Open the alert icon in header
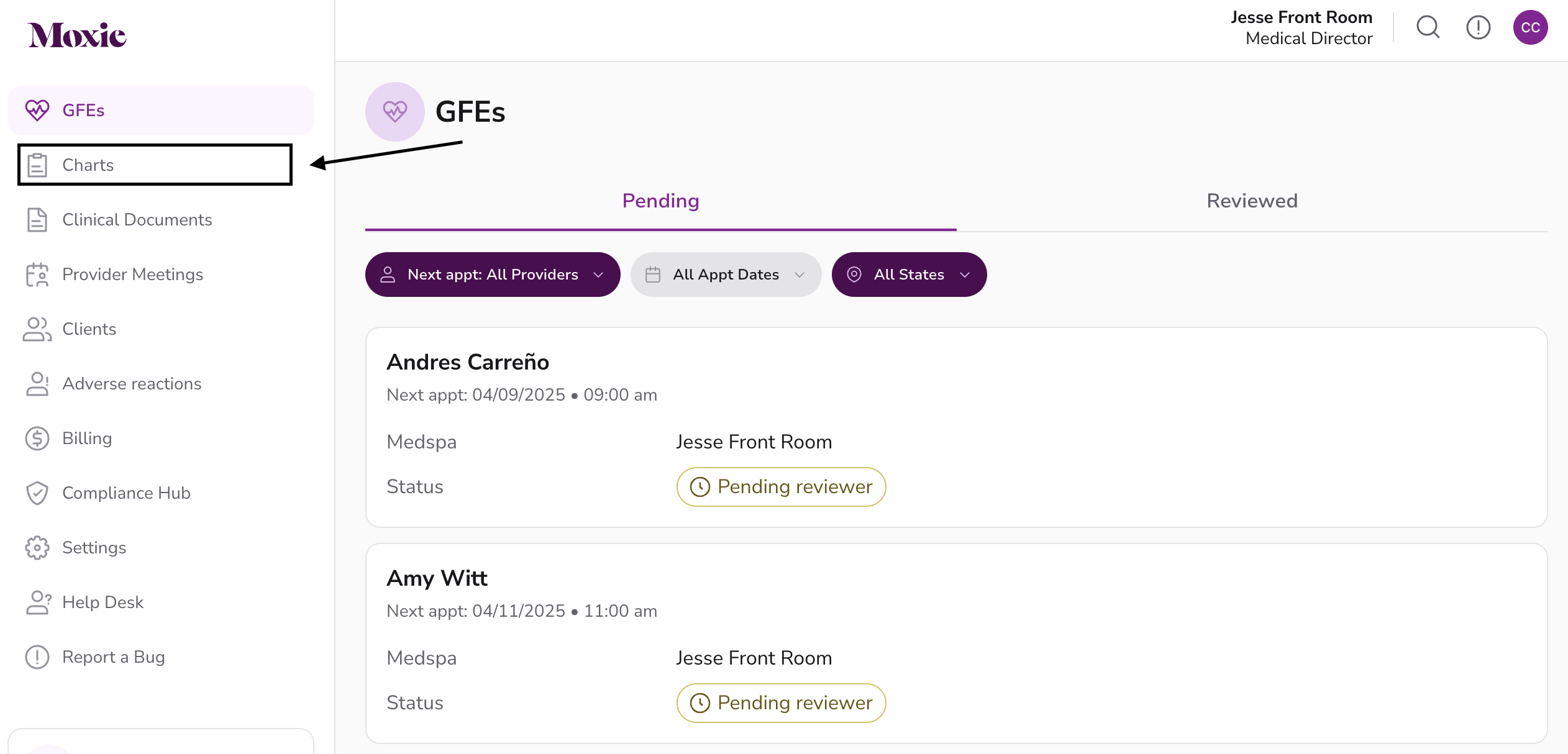Viewport: 1568px width, 754px height. point(1478,27)
